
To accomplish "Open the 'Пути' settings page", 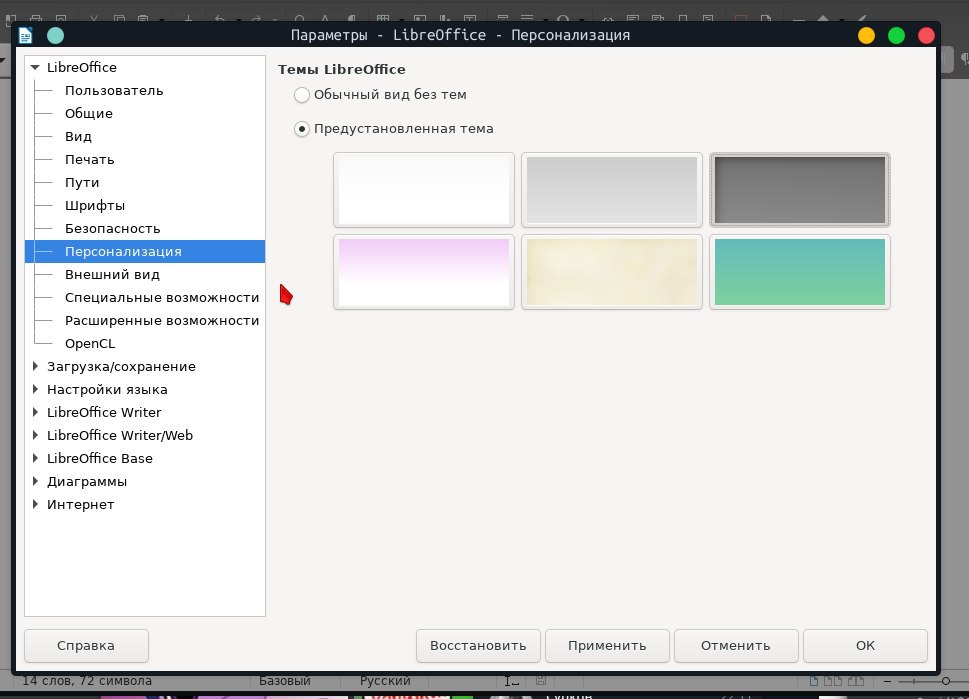I will (x=82, y=182).
